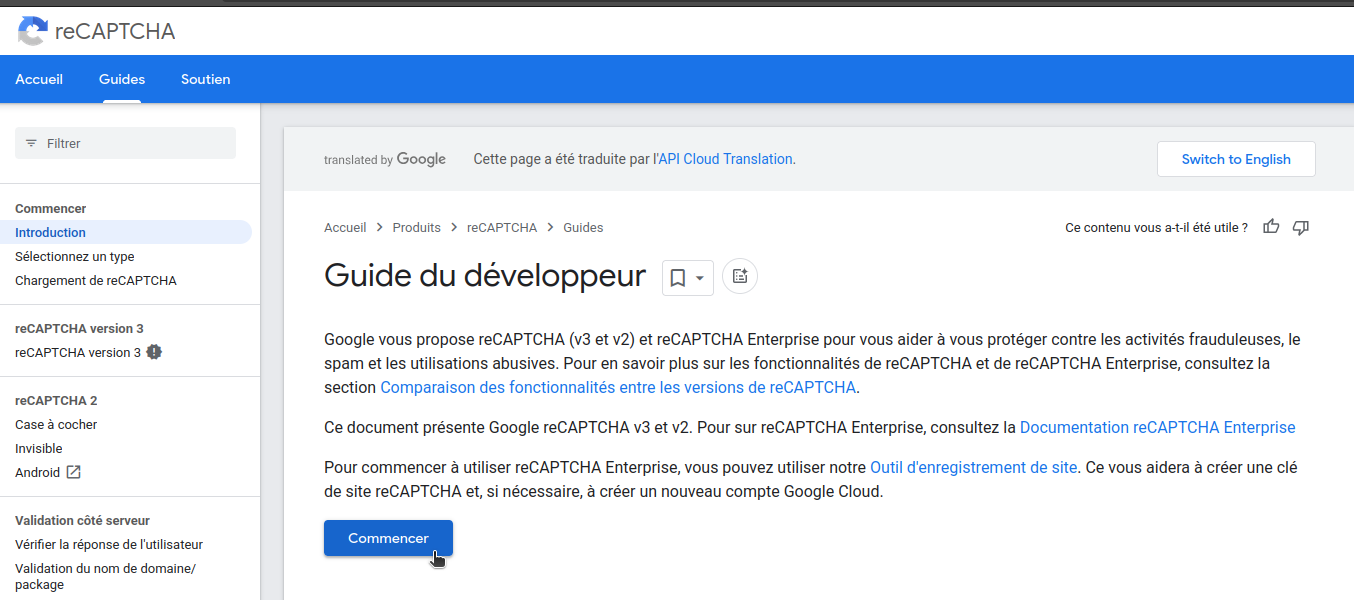Click the reCAPTCHA breadcrumb
This screenshot has height=600, width=1354.
tap(502, 227)
